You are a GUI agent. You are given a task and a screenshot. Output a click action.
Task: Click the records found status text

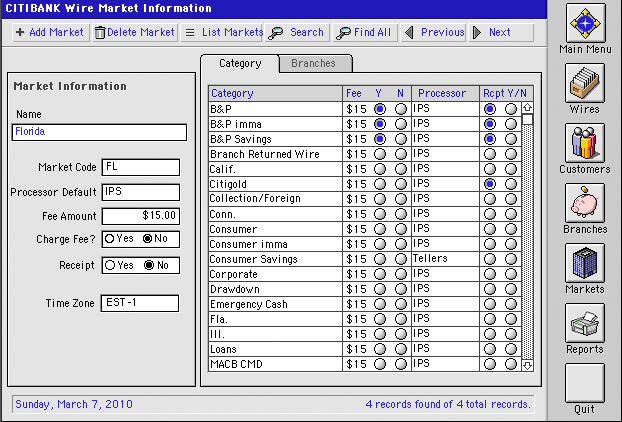pos(448,404)
